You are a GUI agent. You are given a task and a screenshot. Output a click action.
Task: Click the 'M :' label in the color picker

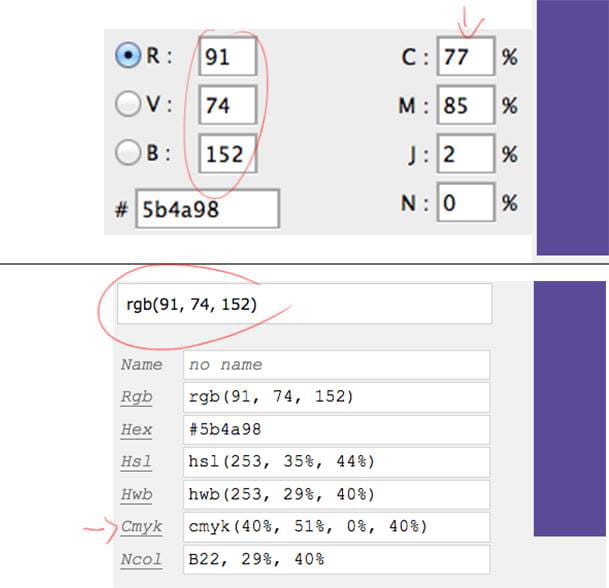pyautogui.click(x=413, y=106)
